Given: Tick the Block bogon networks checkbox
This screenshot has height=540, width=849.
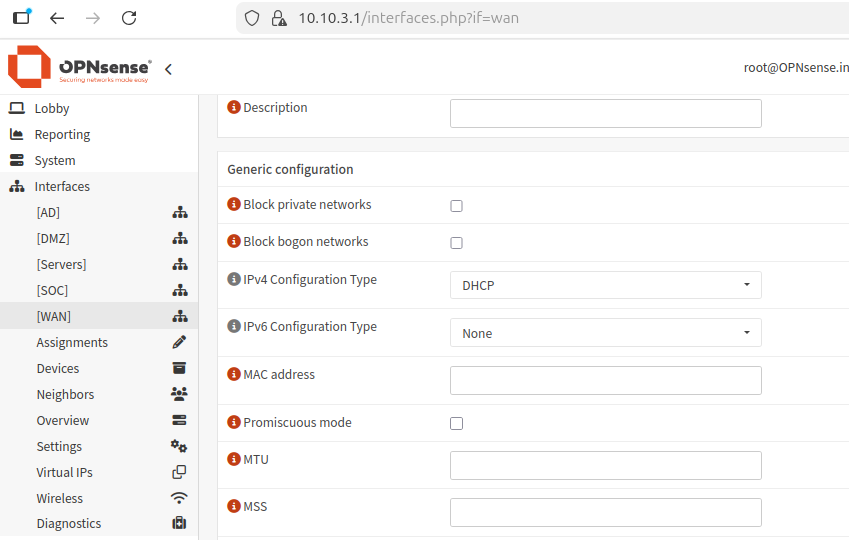Looking at the screenshot, I should click(456, 243).
